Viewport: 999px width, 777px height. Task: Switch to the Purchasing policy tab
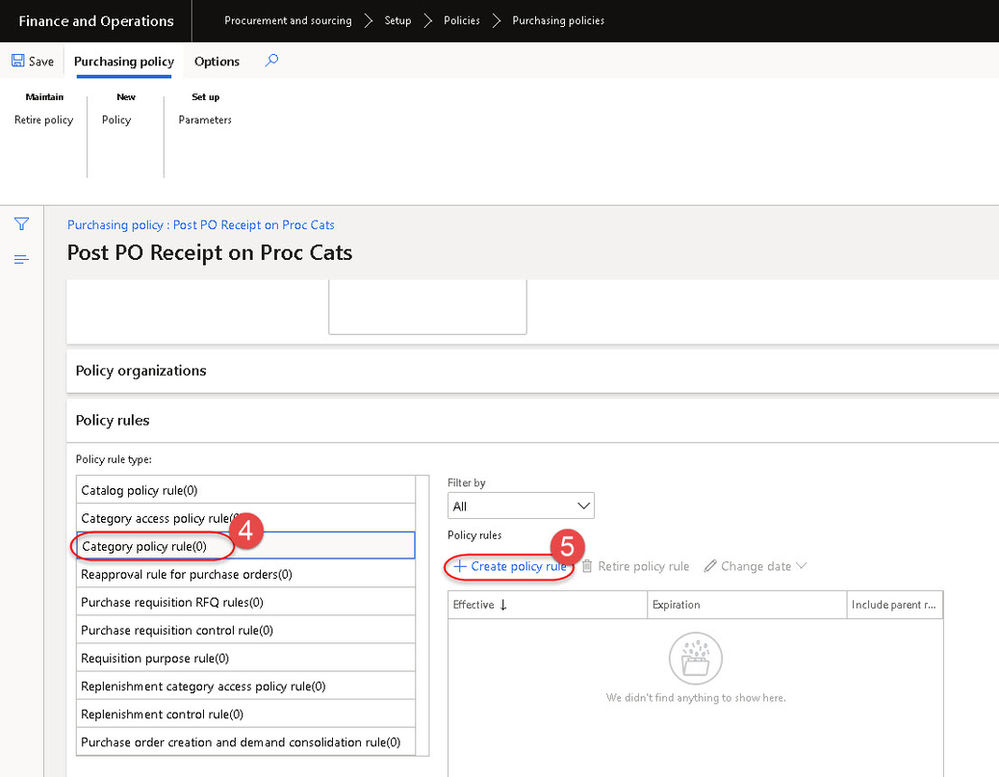(123, 61)
